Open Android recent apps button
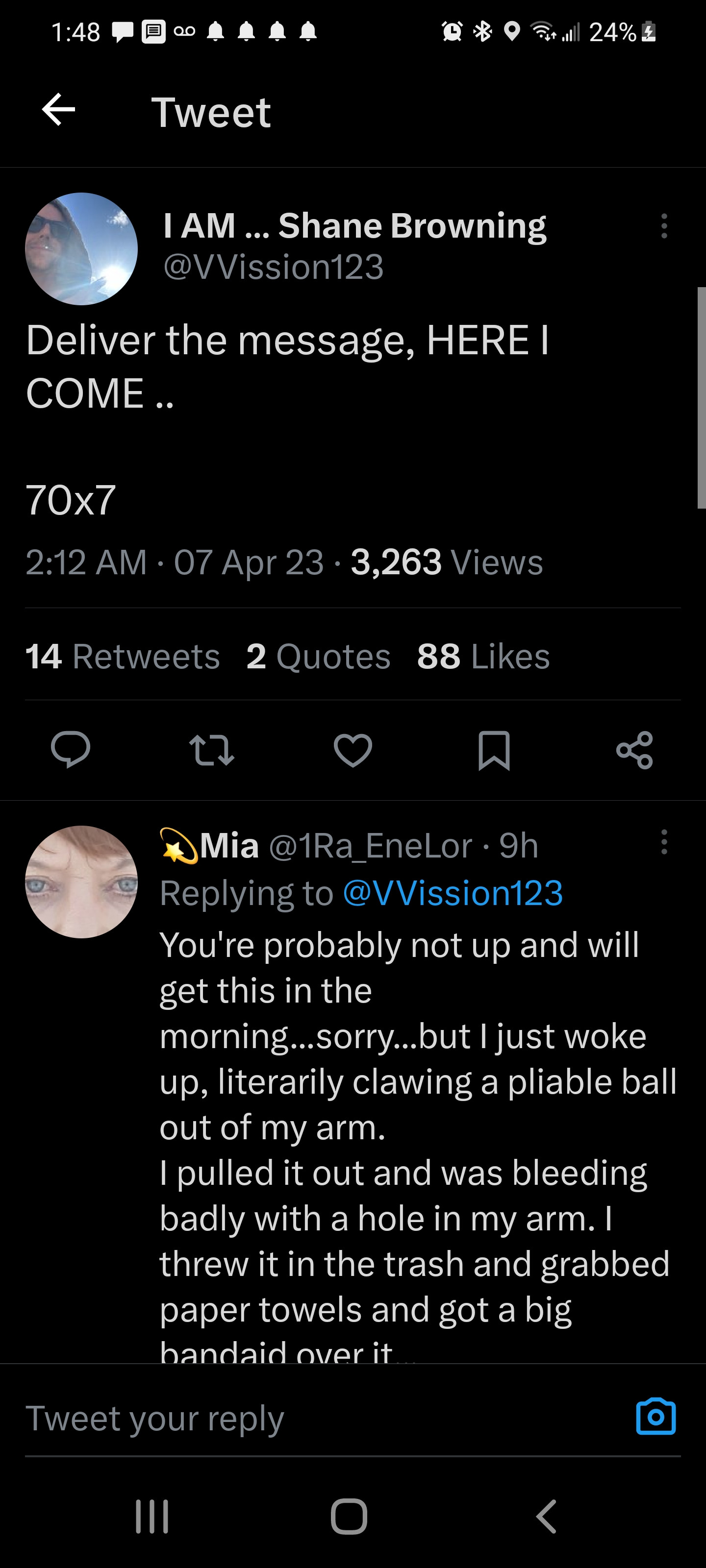 tap(151, 1516)
